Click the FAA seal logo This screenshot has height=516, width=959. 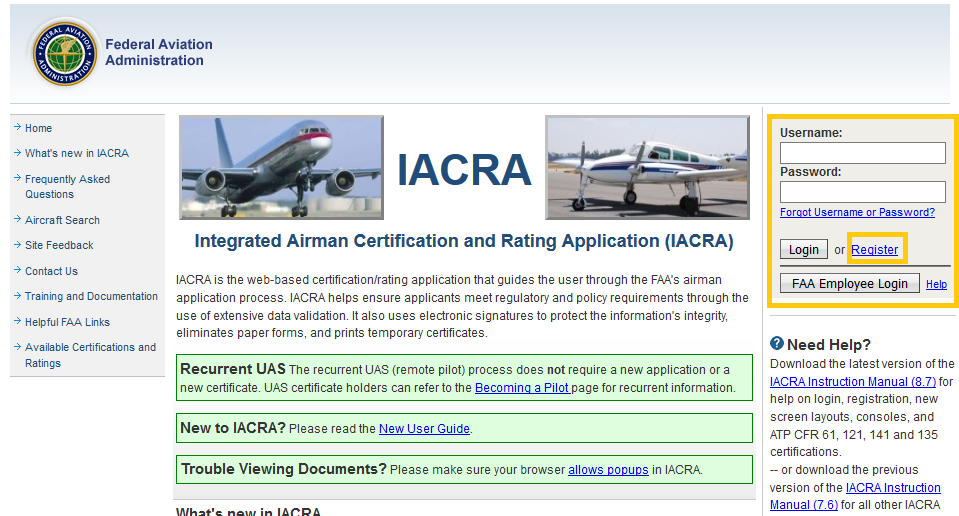pyautogui.click(x=64, y=52)
